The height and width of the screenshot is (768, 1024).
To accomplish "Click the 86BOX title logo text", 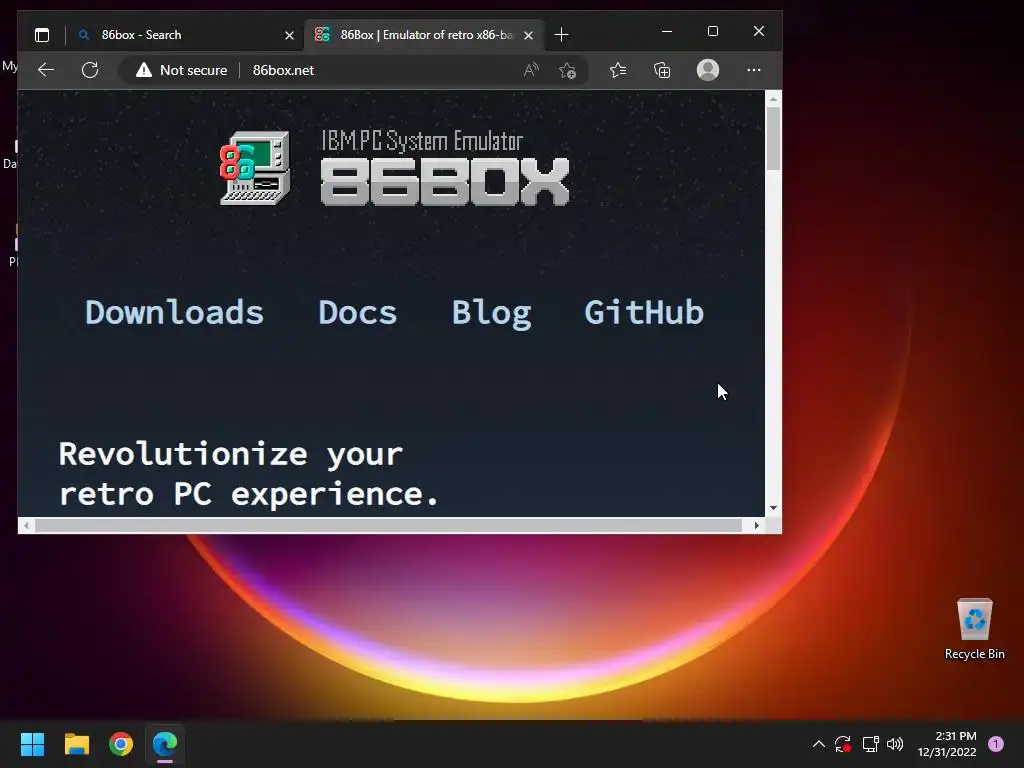I will (x=445, y=182).
